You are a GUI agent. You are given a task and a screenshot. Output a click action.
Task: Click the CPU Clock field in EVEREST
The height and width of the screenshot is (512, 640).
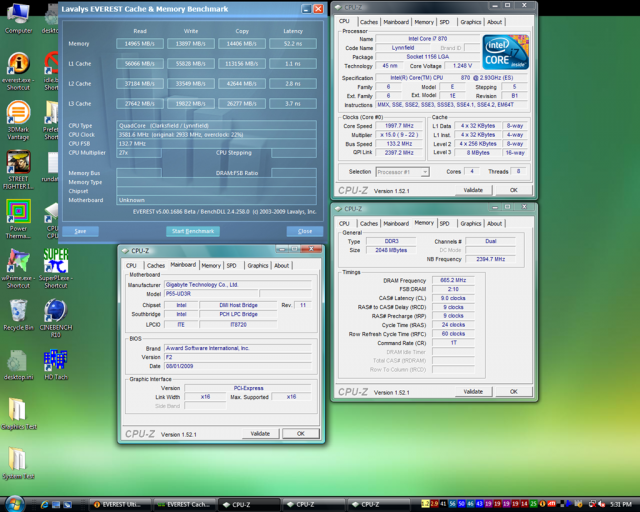click(x=216, y=135)
